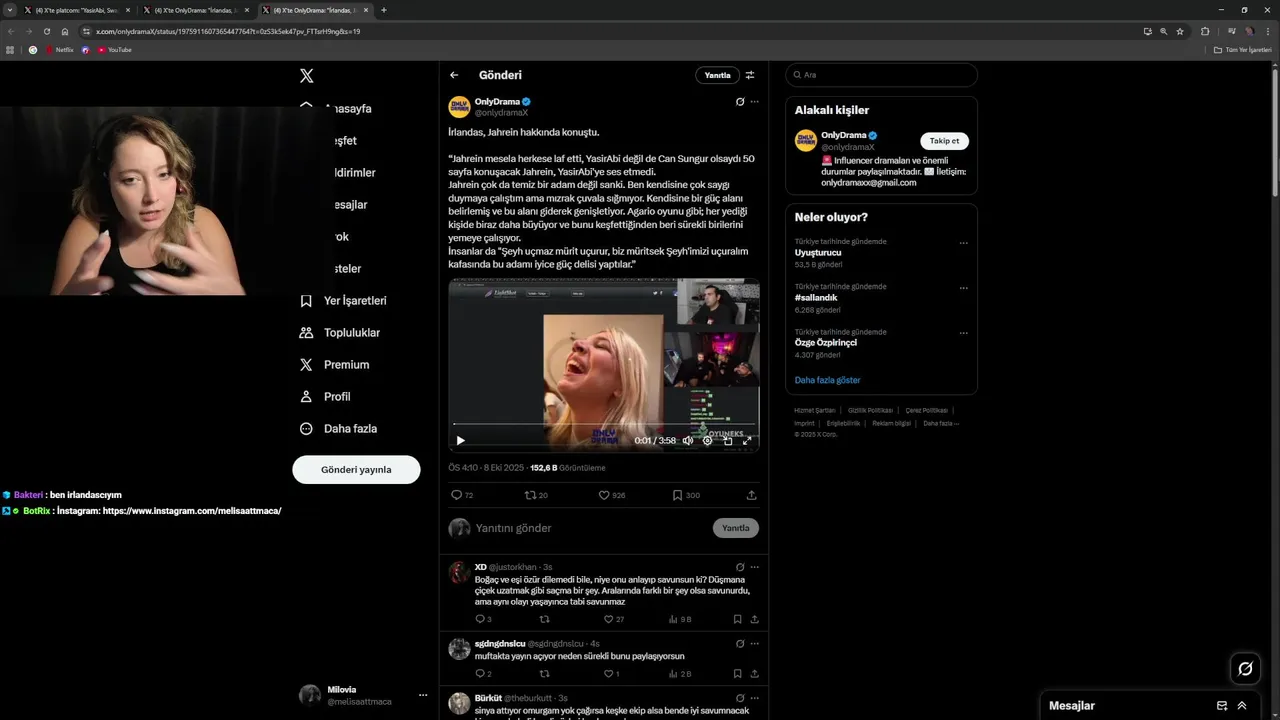Open Topluluklar in the sidebar
The width and height of the screenshot is (1280, 720).
341,333
